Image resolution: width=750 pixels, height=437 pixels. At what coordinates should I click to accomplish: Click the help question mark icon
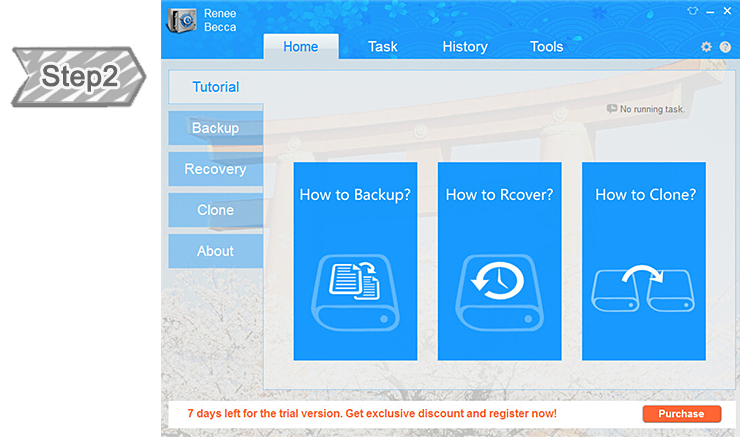click(725, 47)
